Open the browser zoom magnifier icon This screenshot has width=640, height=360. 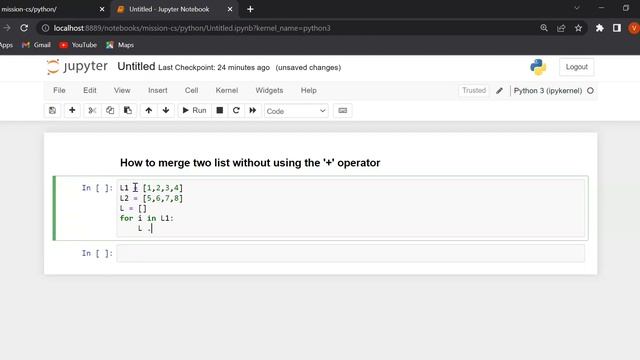click(x=544, y=28)
